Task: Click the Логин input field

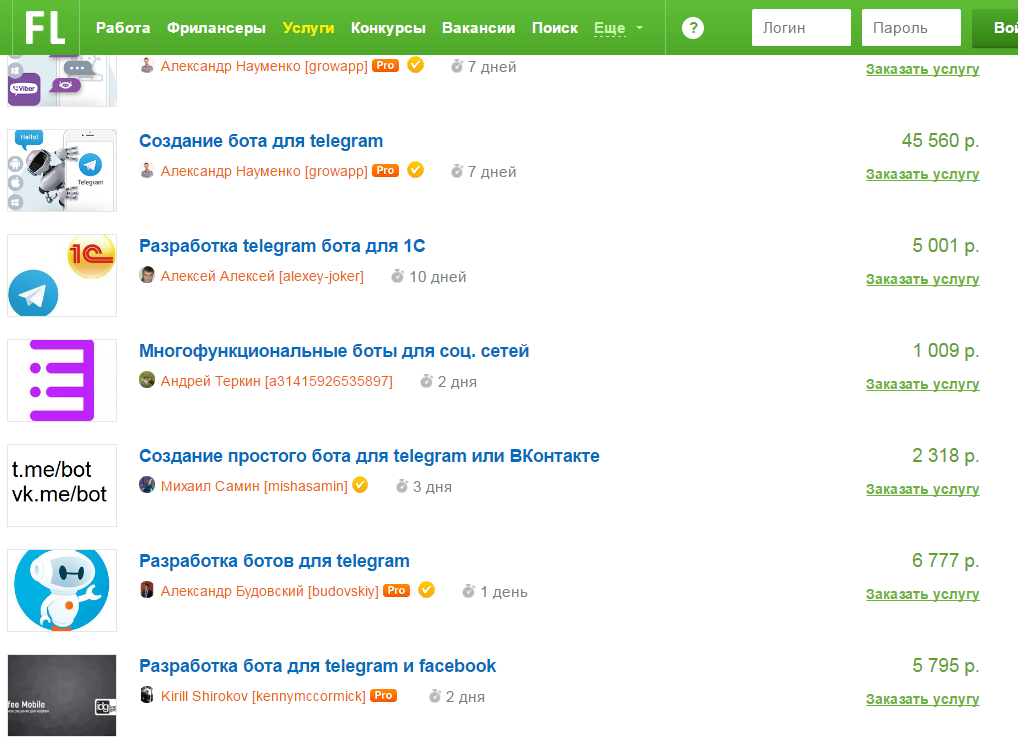Action: (801, 28)
